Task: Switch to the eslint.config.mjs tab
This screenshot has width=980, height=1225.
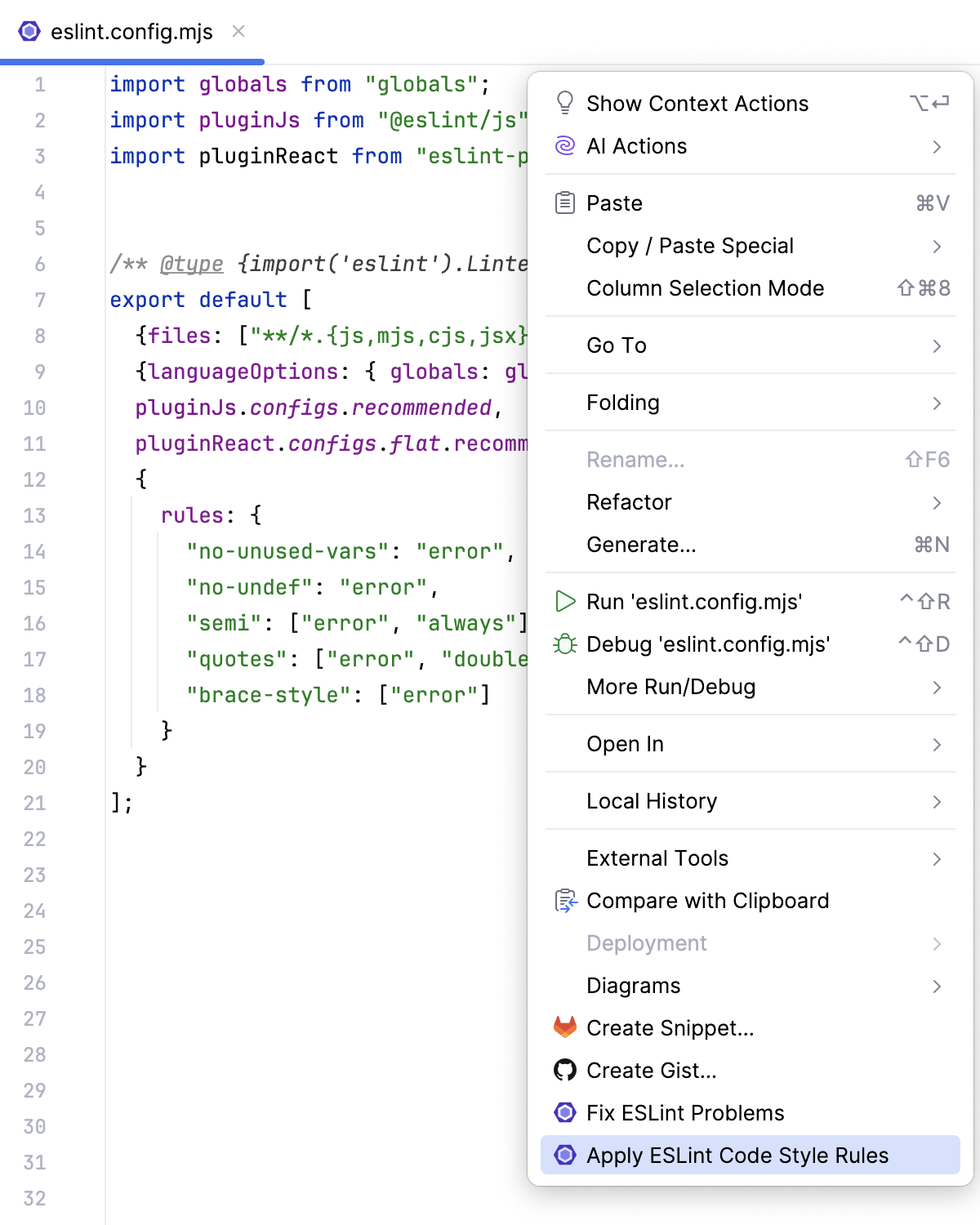Action: 131,32
